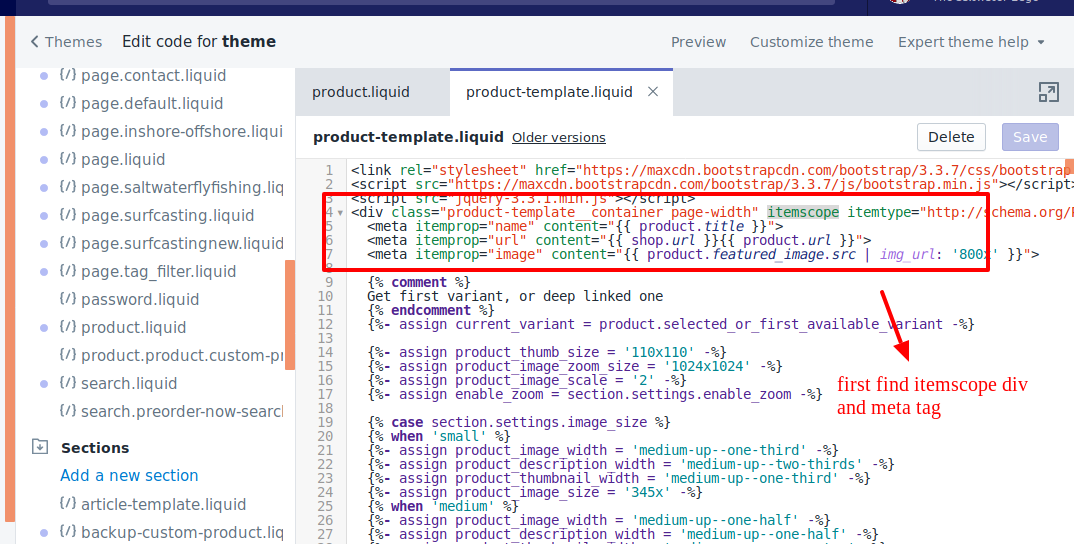This screenshot has height=544, width=1074.
Task: Click liquid file icon beside page.liquid
Action: coord(67,159)
